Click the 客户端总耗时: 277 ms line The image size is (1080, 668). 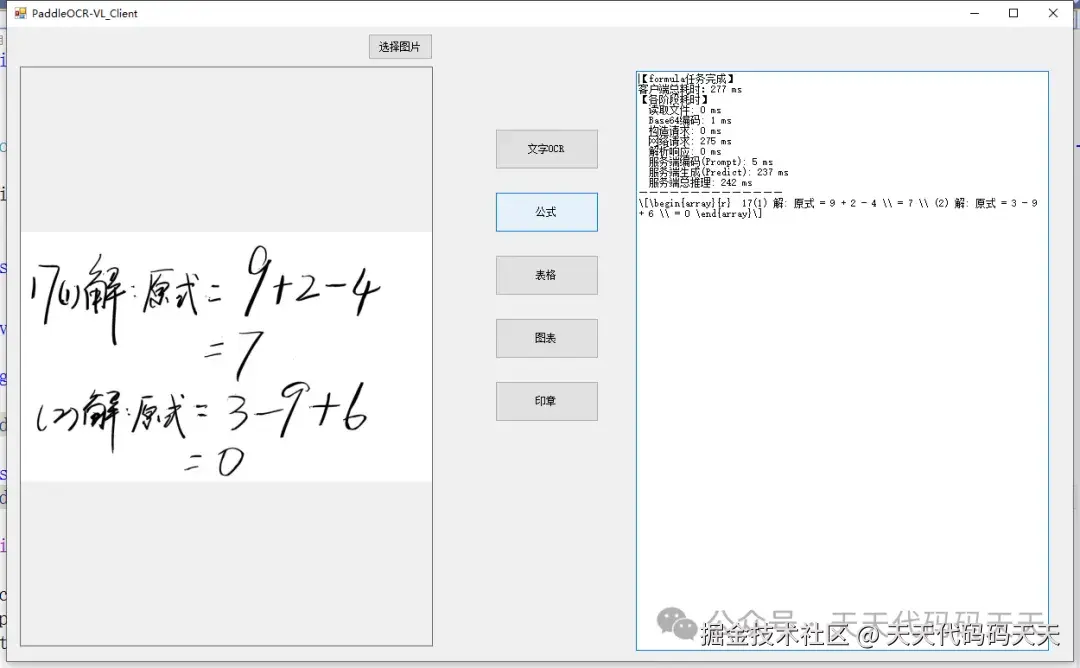[690, 90]
